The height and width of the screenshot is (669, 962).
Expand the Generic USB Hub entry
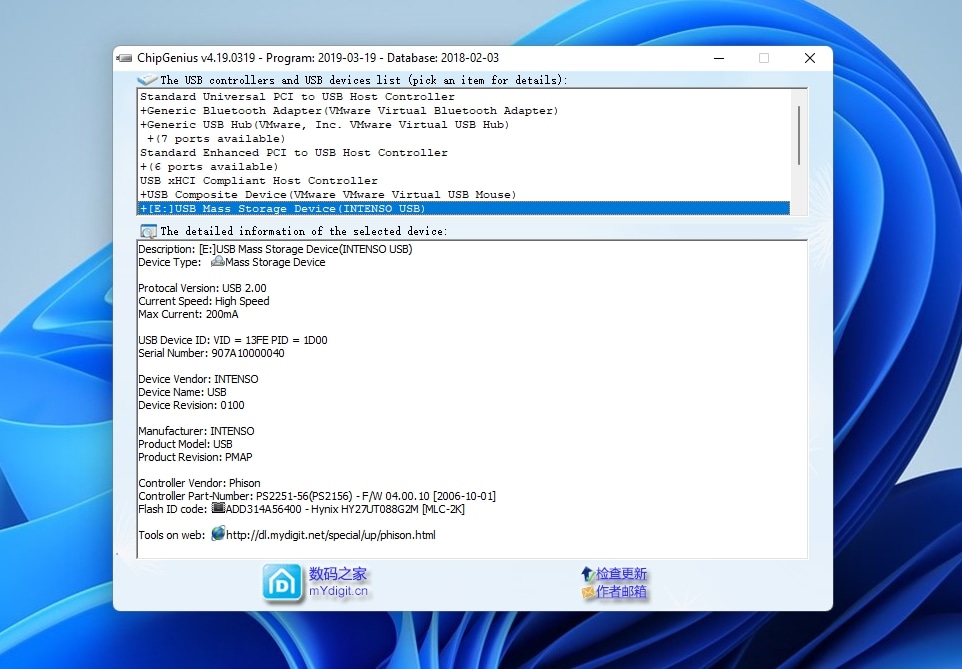coord(145,124)
